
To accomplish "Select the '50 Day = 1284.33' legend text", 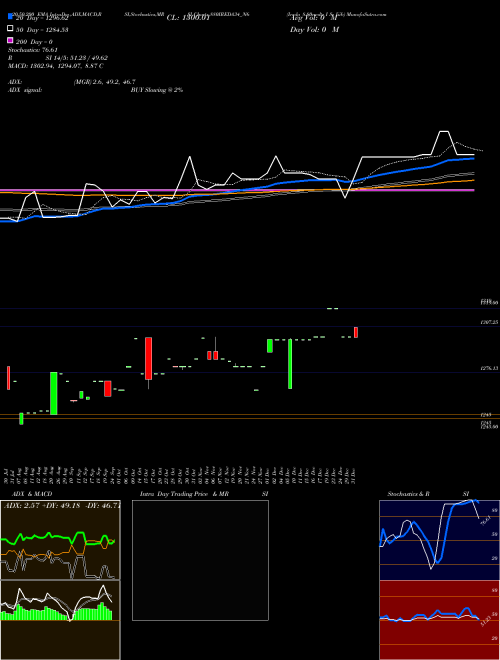I will [42, 30].
